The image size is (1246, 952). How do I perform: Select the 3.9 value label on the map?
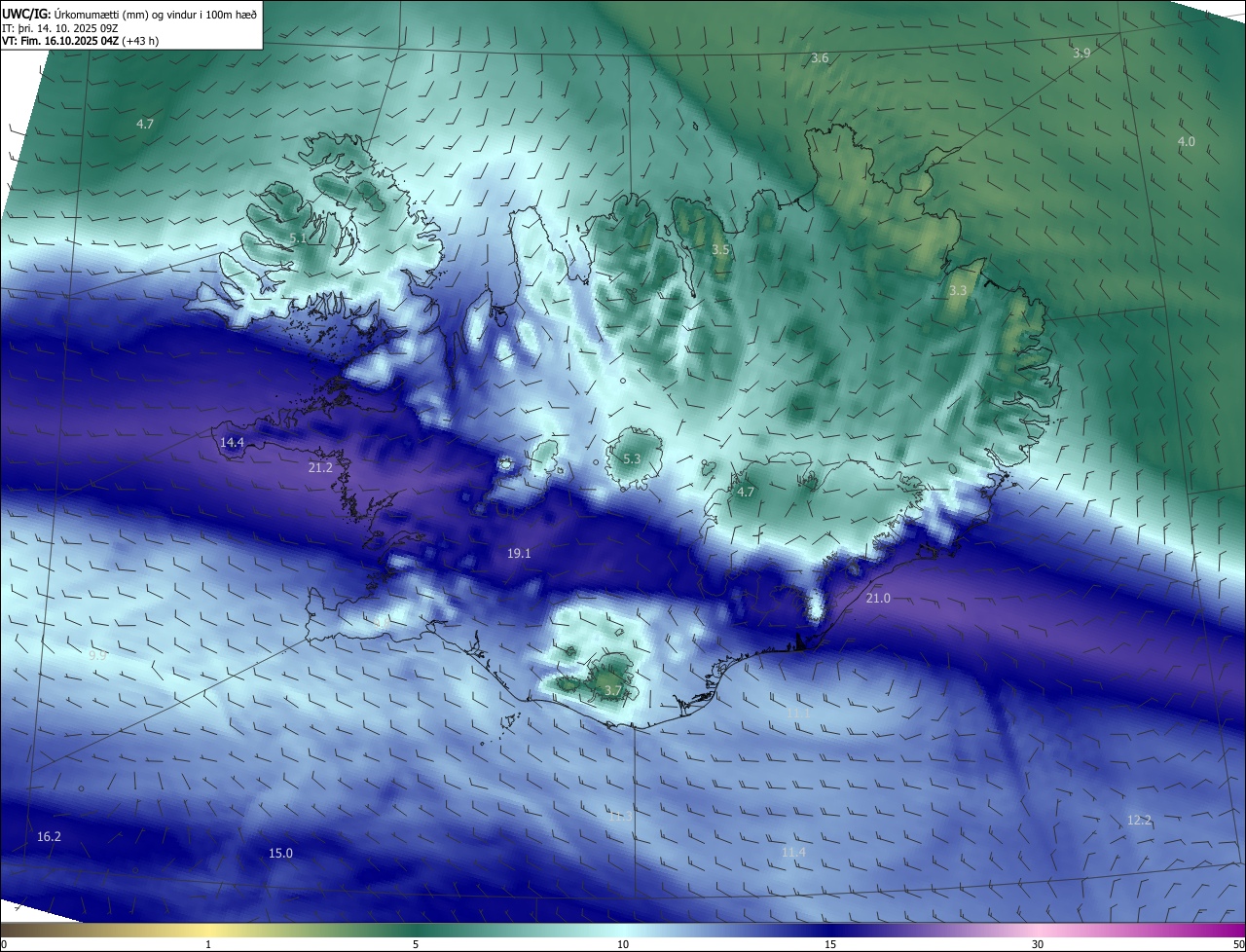[1081, 54]
